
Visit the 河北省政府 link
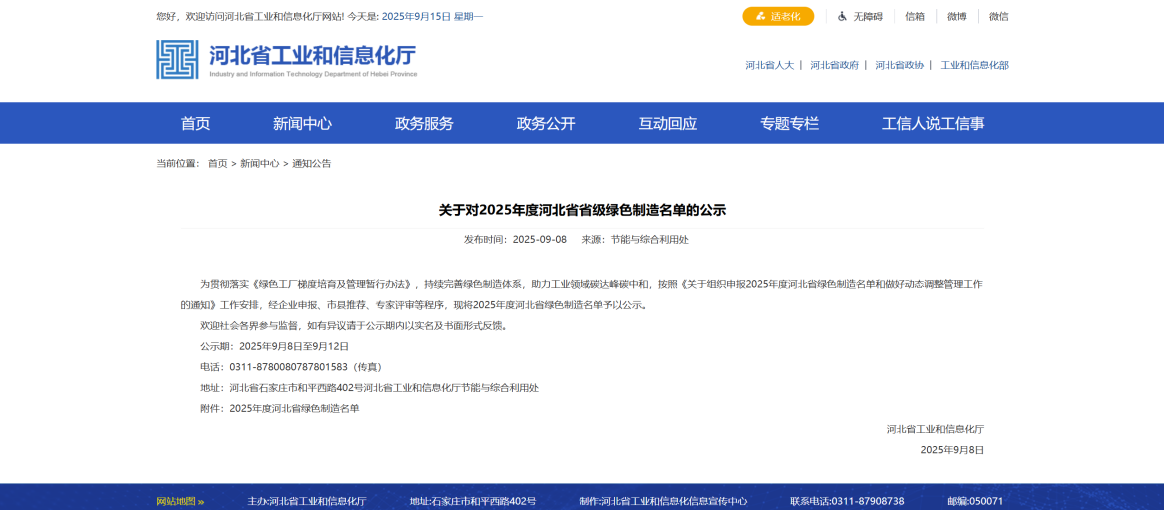point(834,65)
